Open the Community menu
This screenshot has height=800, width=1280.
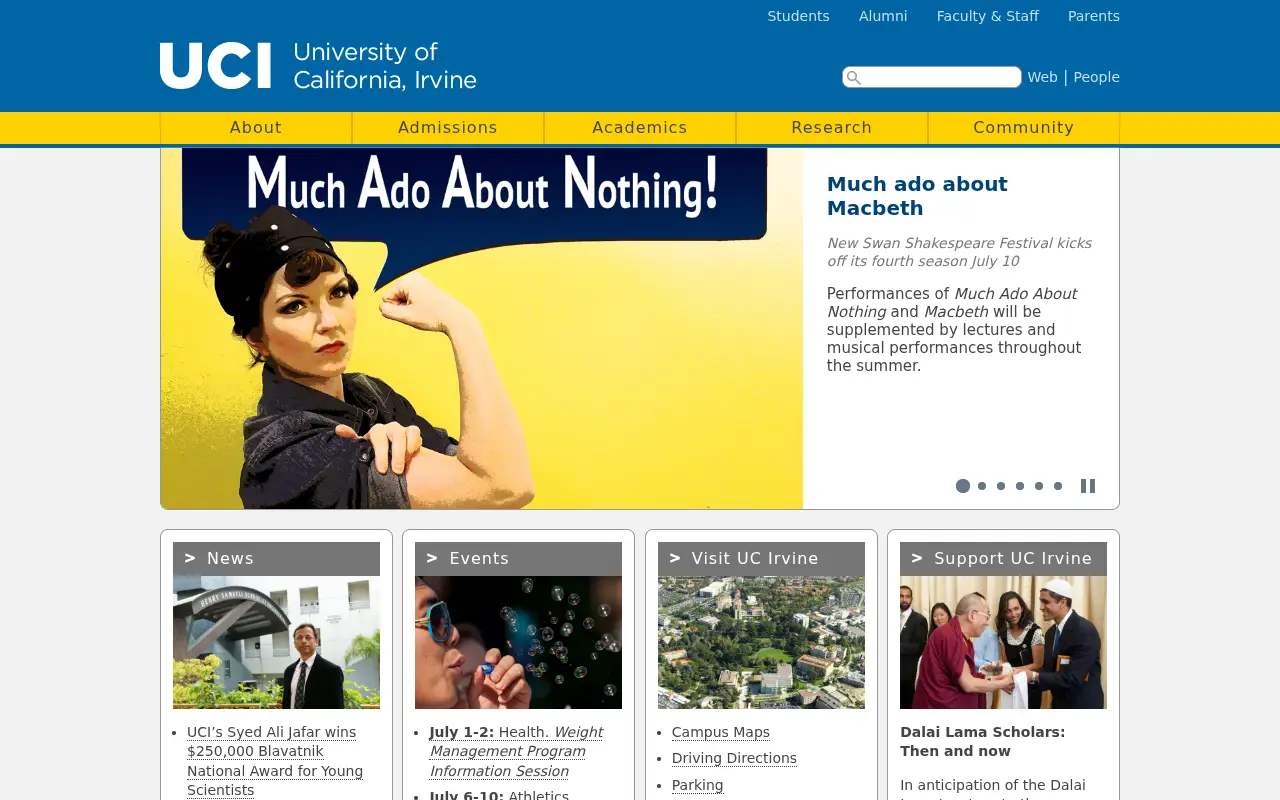(1024, 128)
